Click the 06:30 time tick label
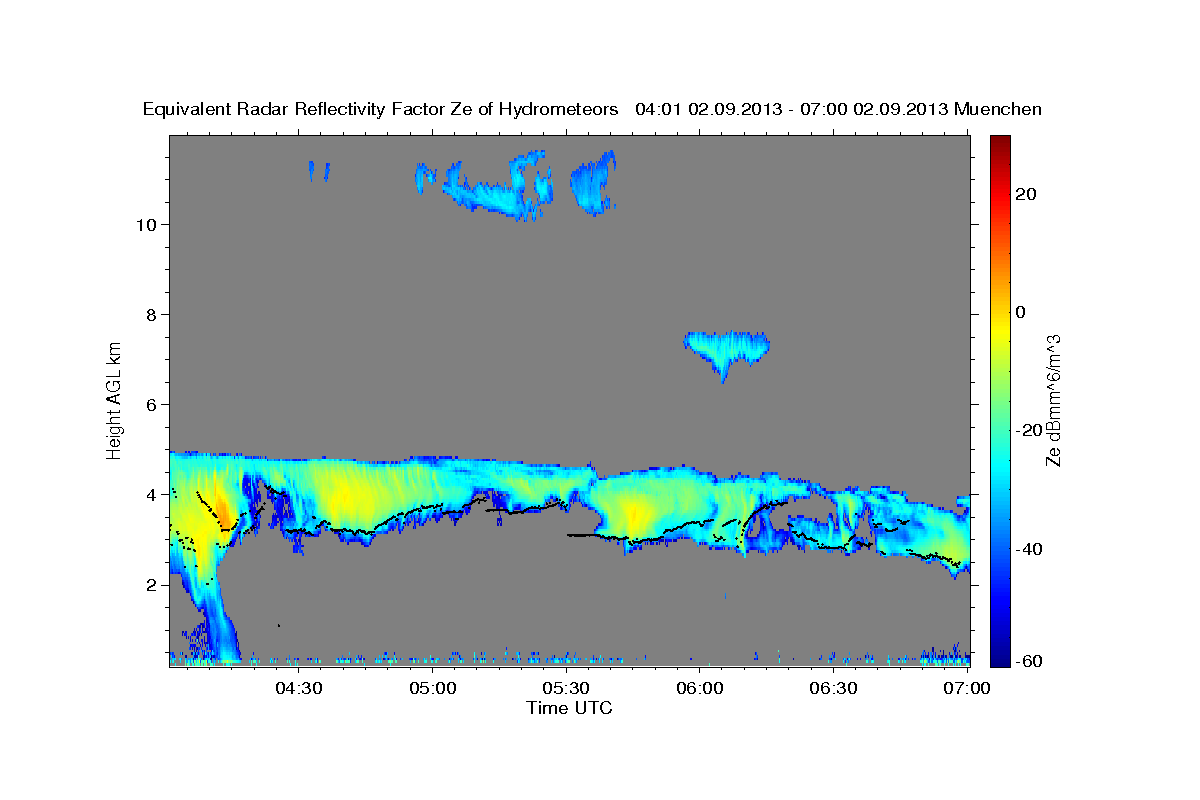1200x800 pixels. click(x=833, y=688)
